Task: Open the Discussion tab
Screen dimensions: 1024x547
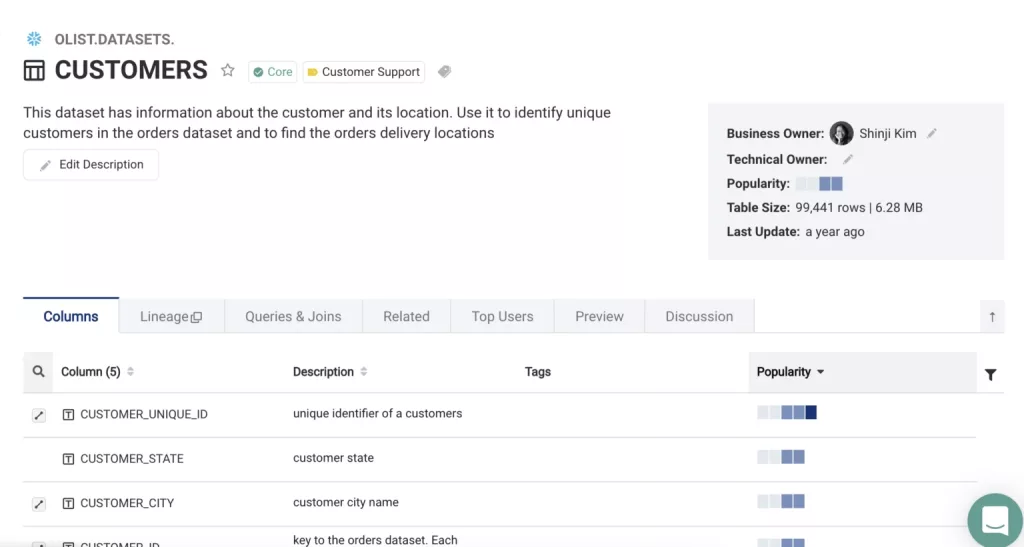Action: click(699, 317)
